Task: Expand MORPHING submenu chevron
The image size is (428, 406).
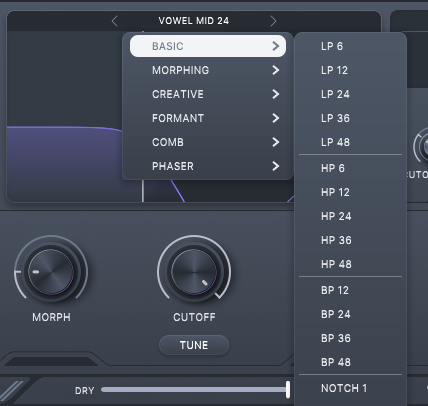Action: pos(275,70)
